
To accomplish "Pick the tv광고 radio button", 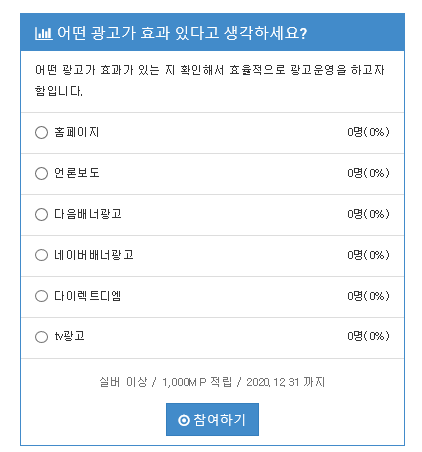I will 41,337.
